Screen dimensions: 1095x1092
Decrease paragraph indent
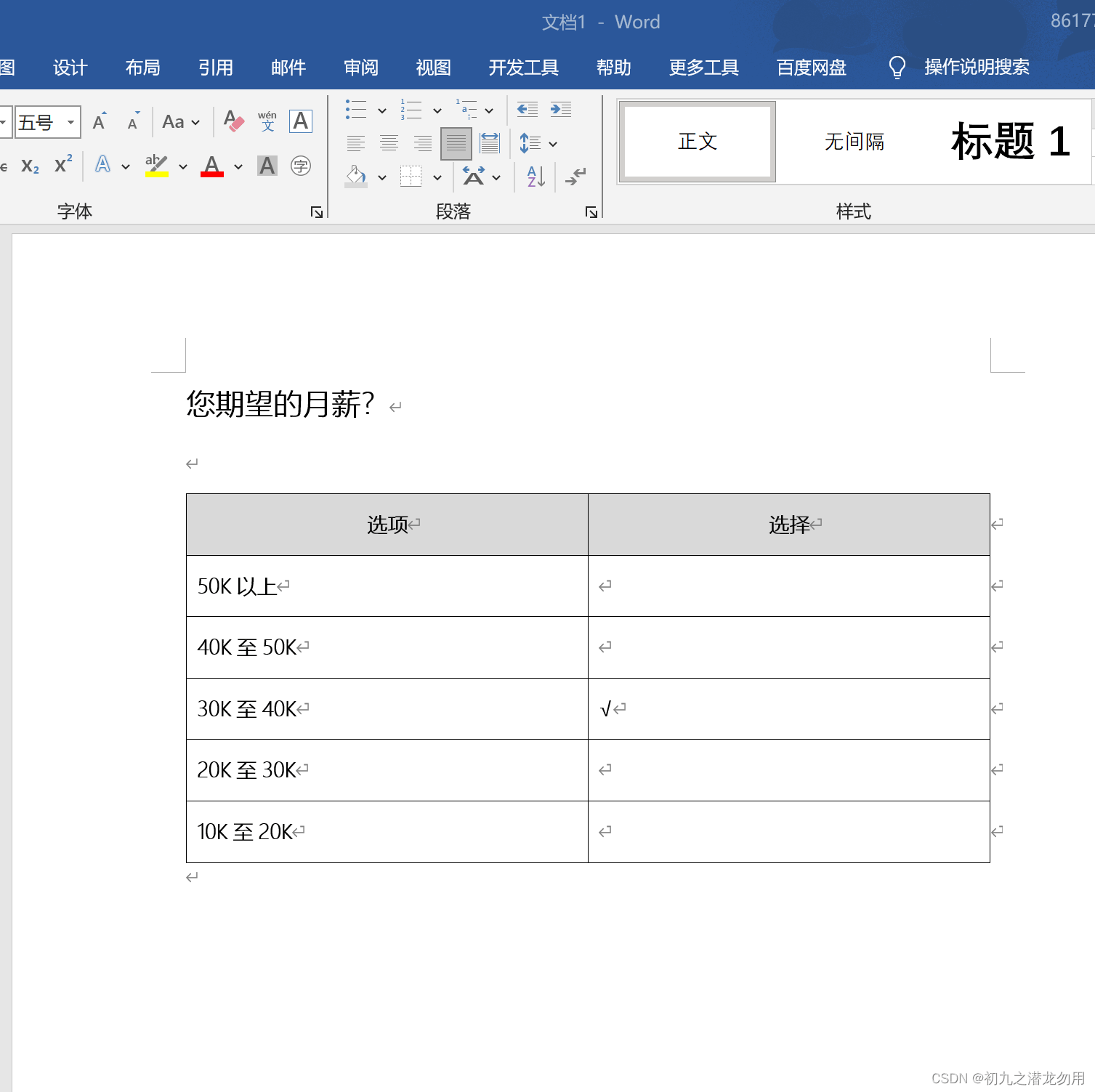coord(528,110)
